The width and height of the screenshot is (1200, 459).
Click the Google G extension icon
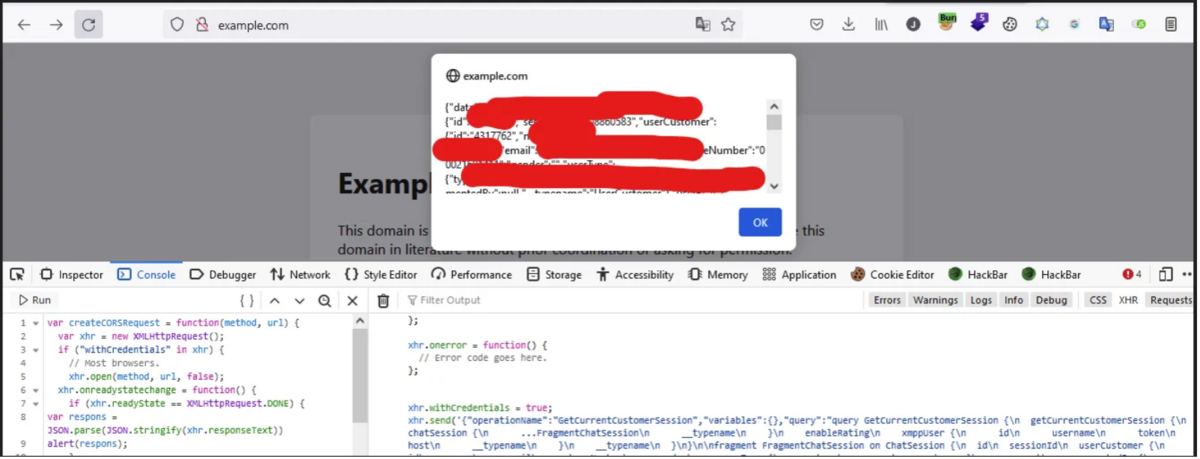click(x=1074, y=25)
